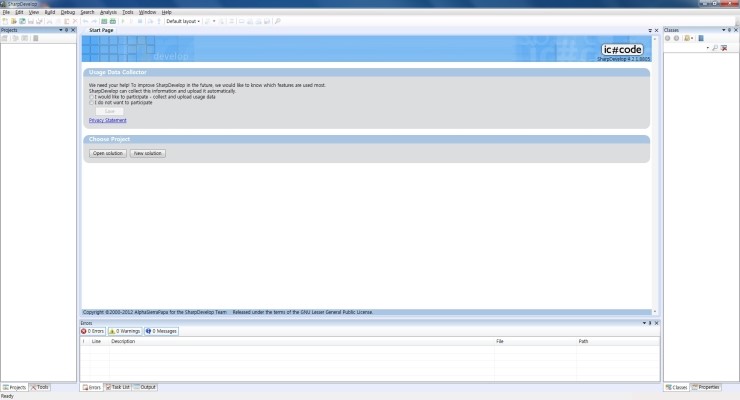Click the Forward navigation icon in Classes panel
The height and width of the screenshot is (400, 740).
[x=676, y=38]
